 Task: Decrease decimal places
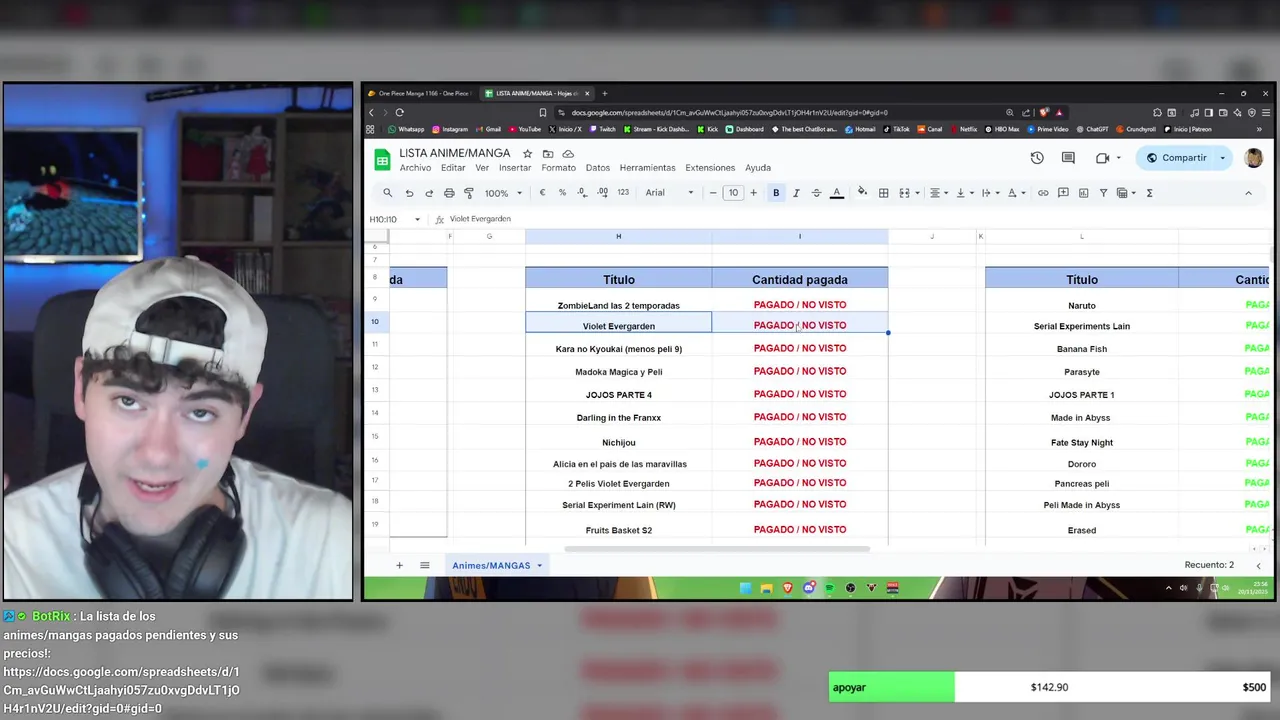point(582,193)
